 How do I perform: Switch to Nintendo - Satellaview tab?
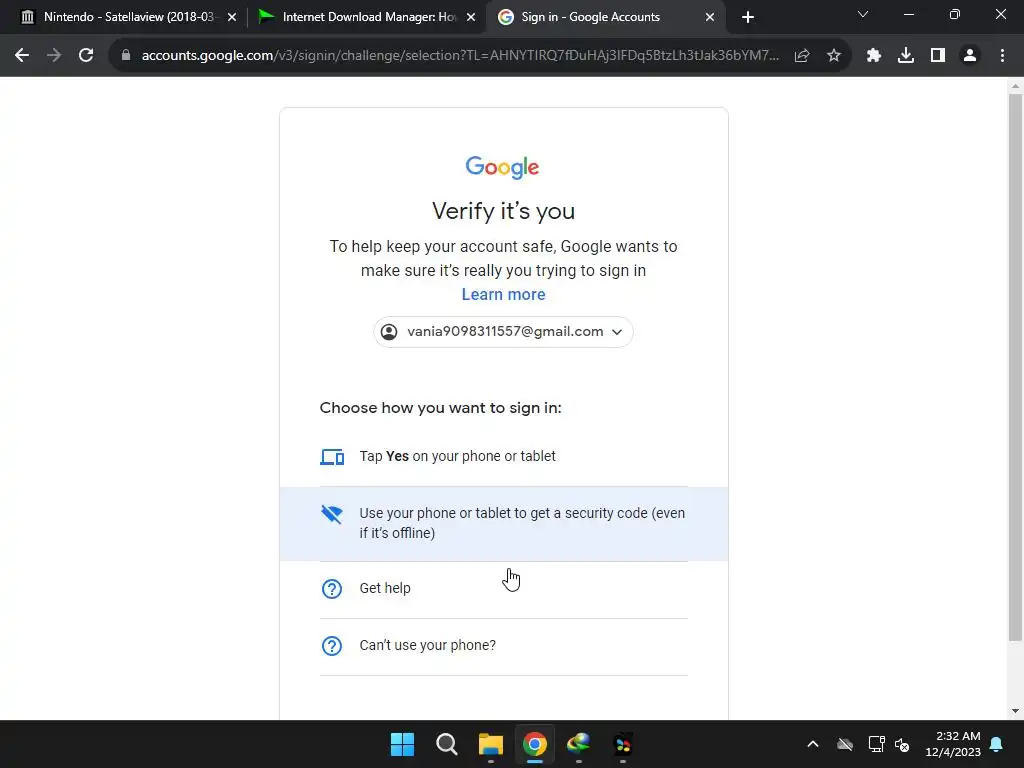tap(129, 17)
